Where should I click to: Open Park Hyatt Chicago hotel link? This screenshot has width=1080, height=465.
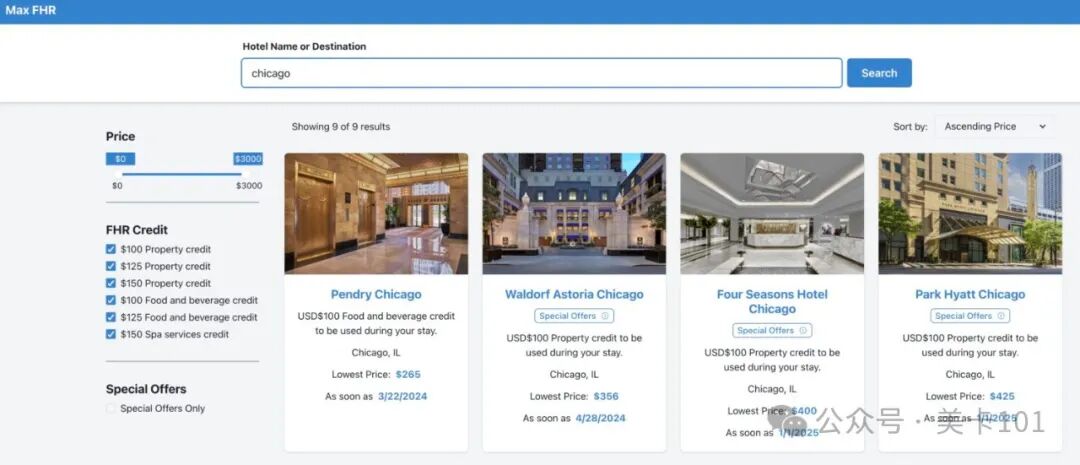970,294
